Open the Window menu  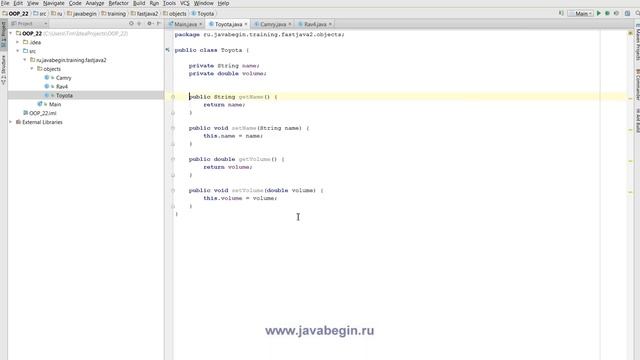pyautogui.click(x=203, y=3)
